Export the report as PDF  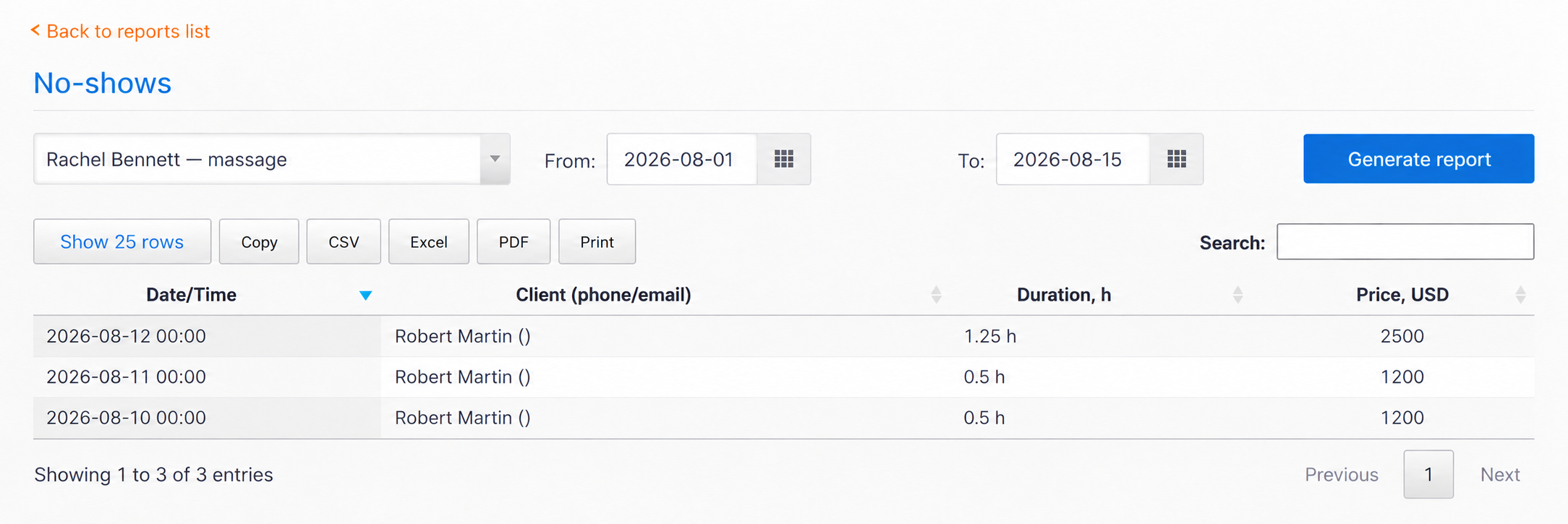coord(514,241)
